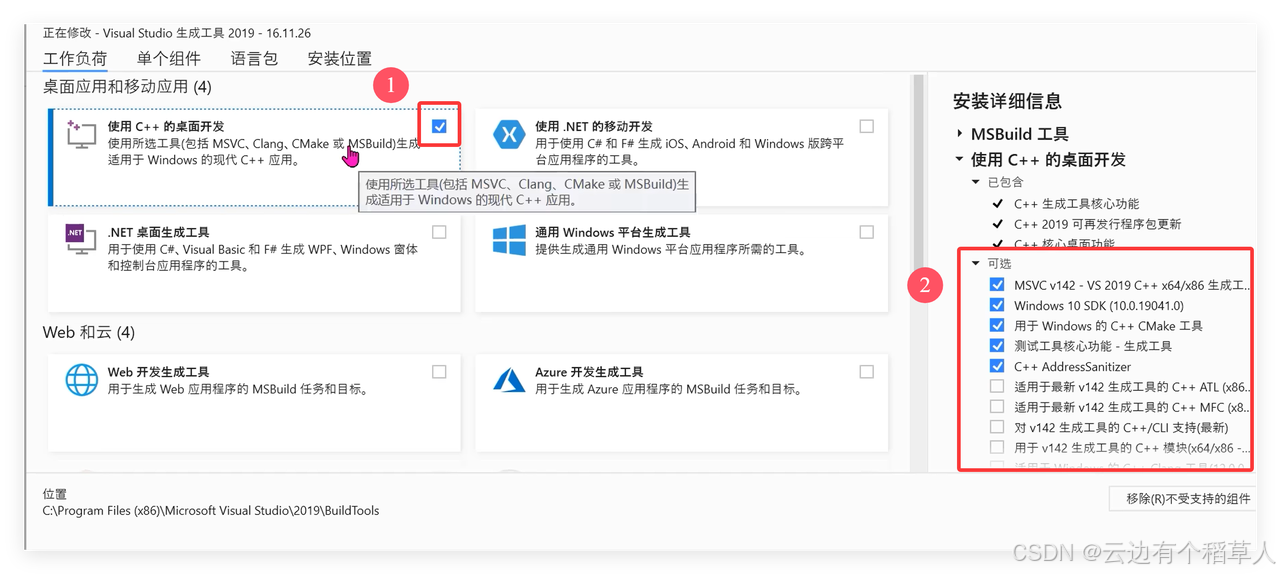Uncheck 用于 Windows 的 C++ CMake 工具
1280x574 pixels.
tap(997, 325)
